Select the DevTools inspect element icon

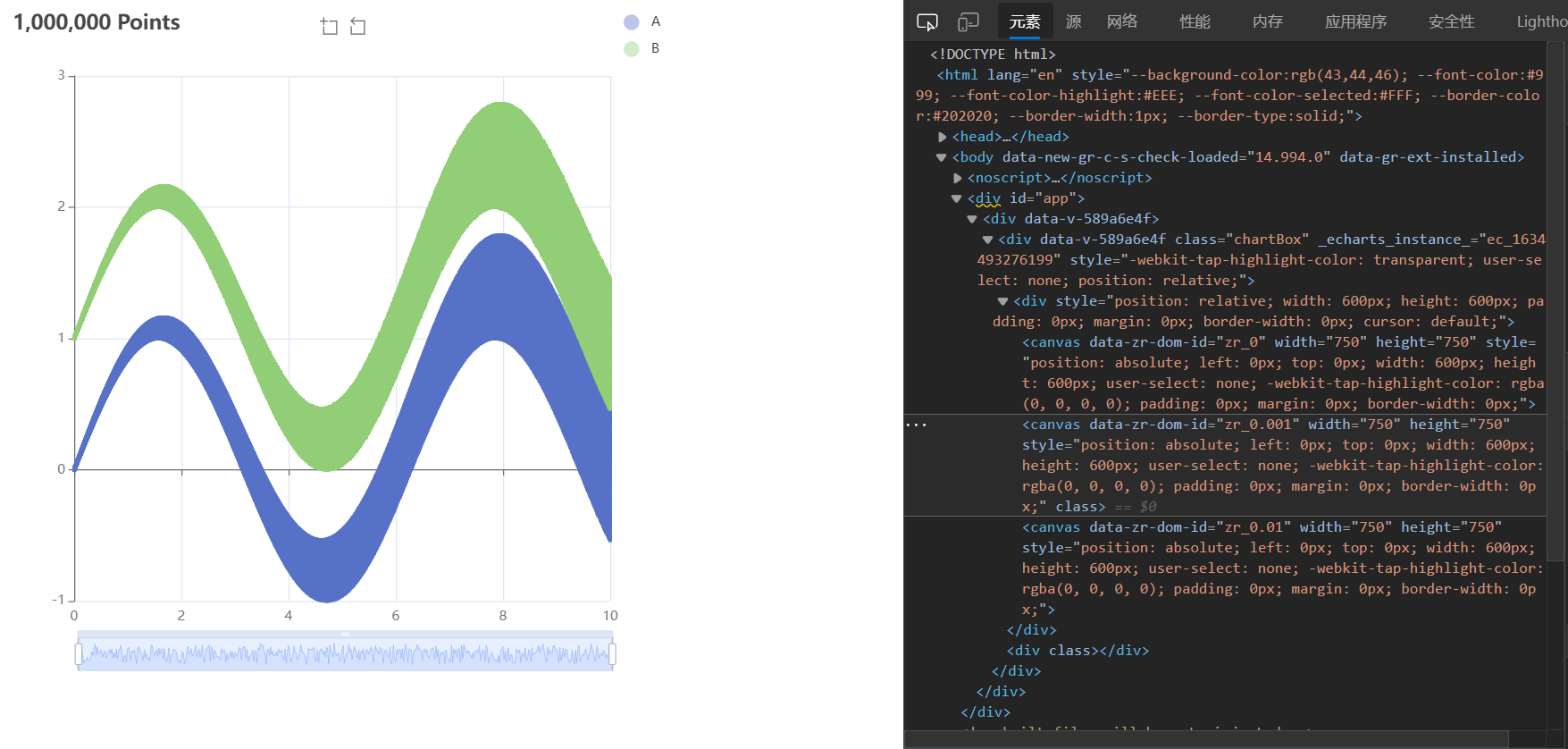tap(927, 21)
